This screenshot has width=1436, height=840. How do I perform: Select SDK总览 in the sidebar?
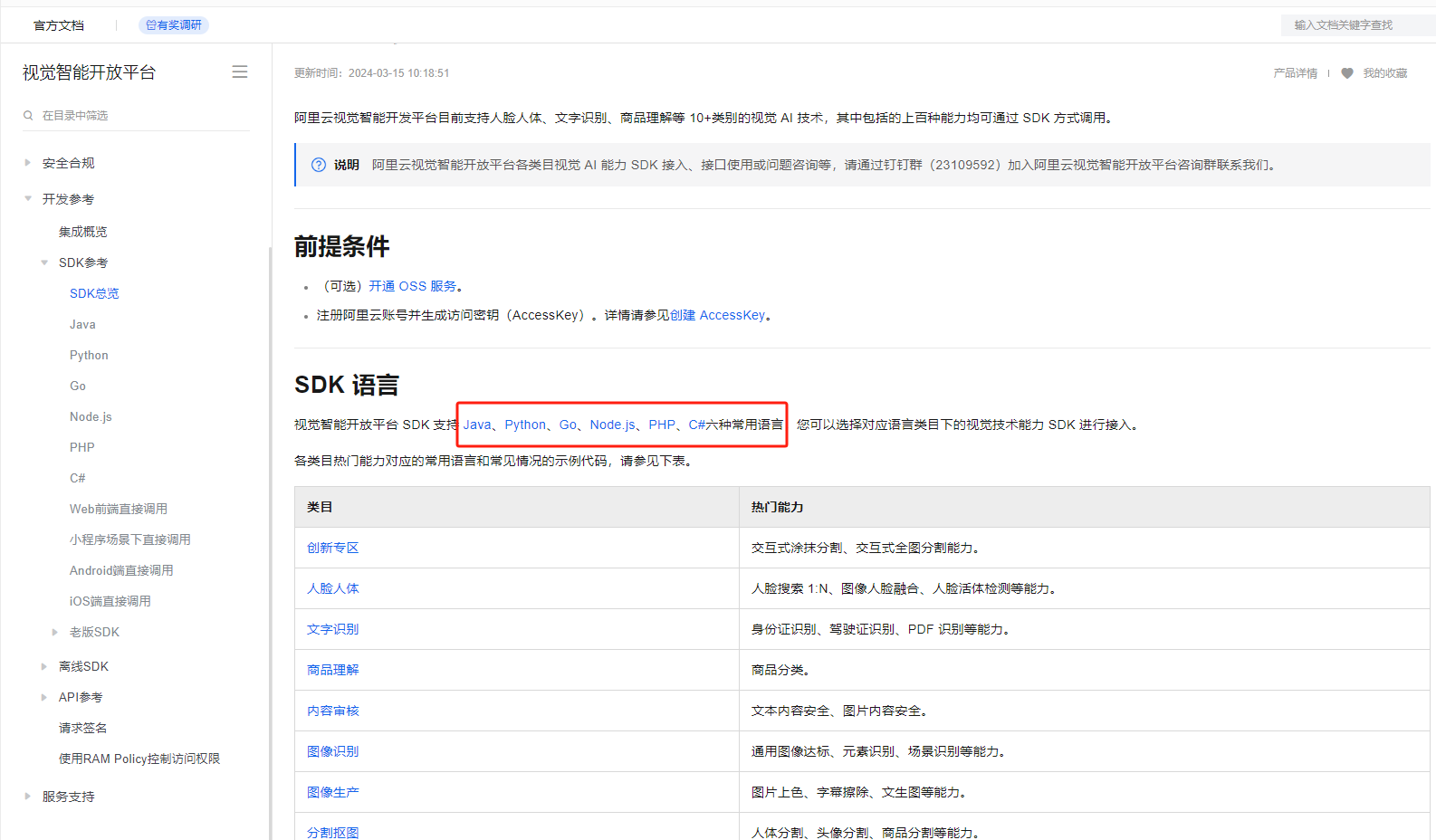pos(94,293)
